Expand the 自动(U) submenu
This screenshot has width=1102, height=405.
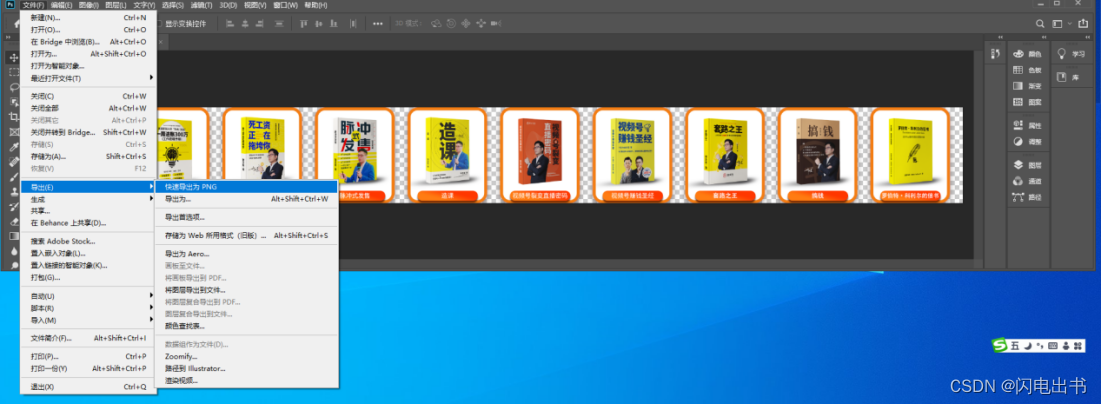tap(90, 296)
